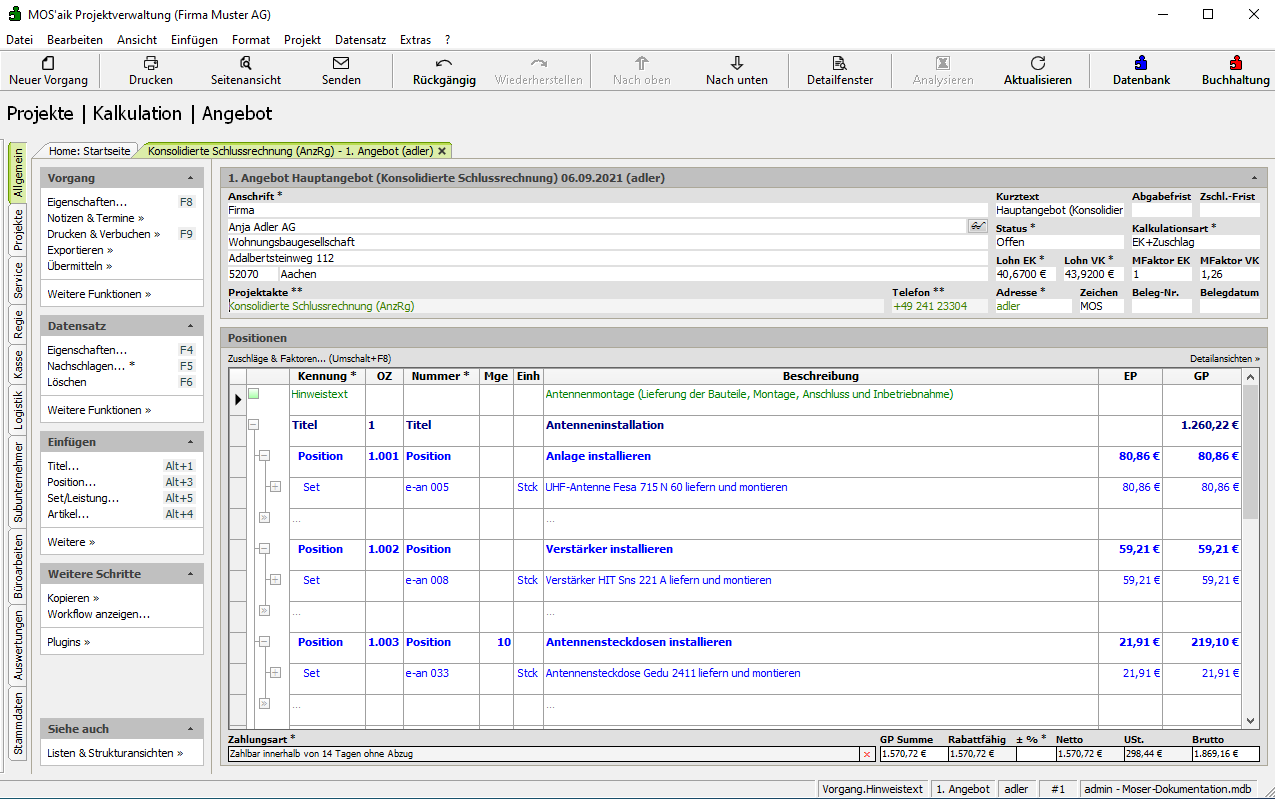Print using the Drucken icon

coord(151,63)
